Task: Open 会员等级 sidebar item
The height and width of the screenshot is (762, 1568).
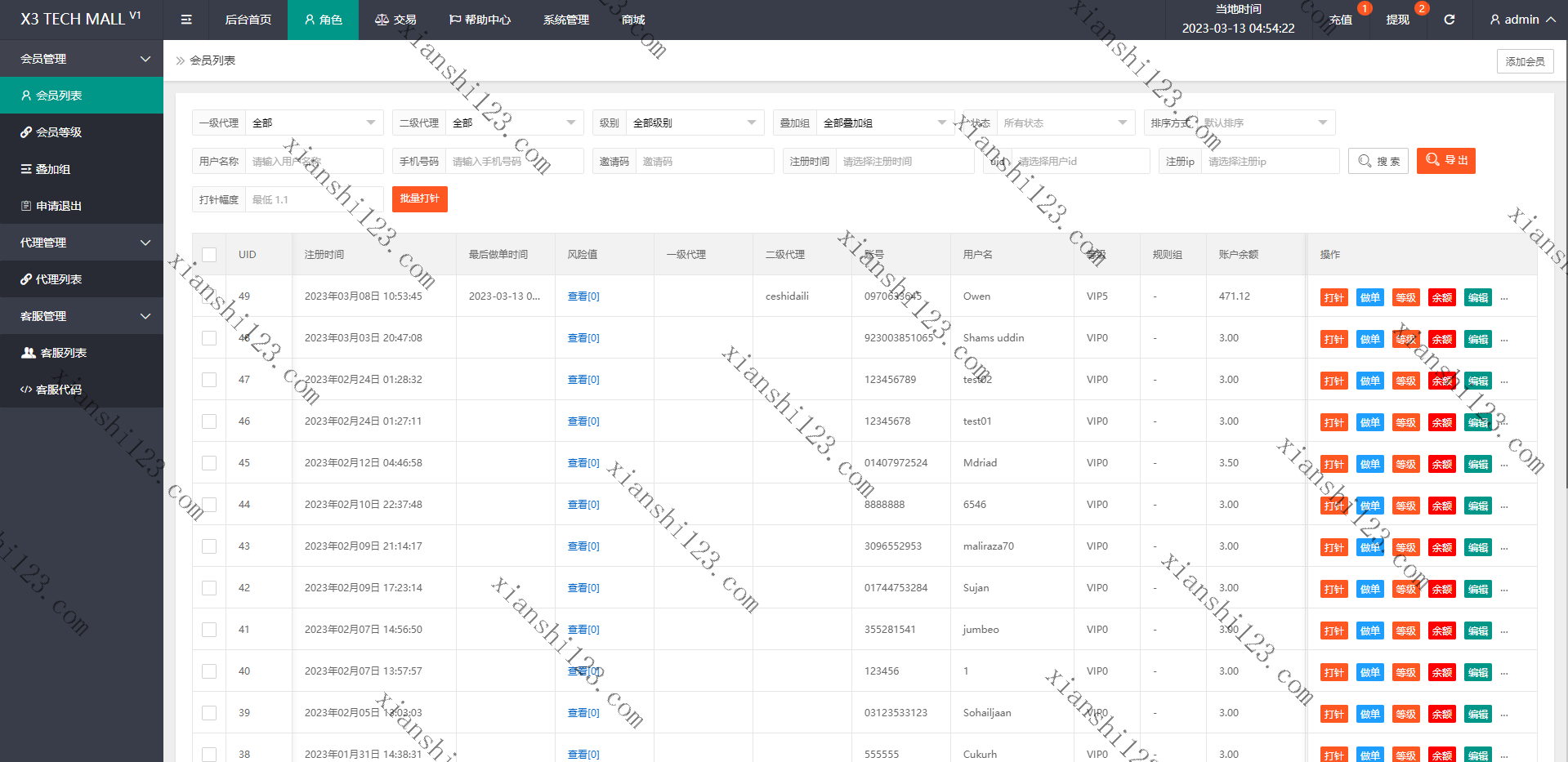Action: point(82,131)
